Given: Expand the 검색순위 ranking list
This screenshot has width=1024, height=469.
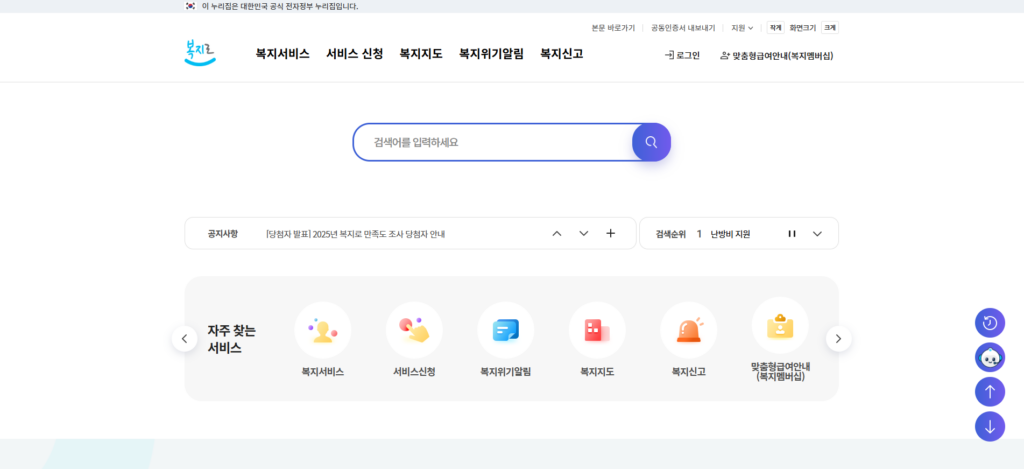Looking at the screenshot, I should (817, 234).
